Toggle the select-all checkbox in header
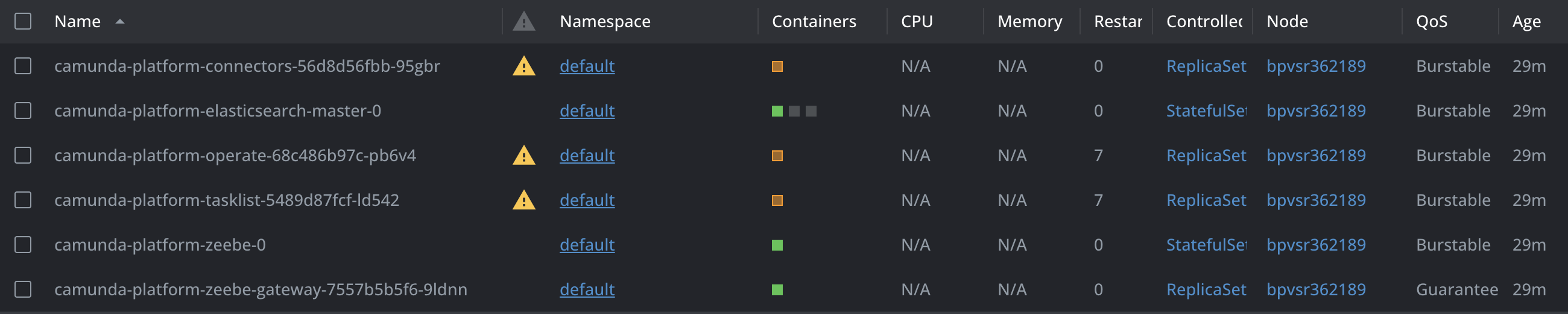Image resolution: width=1568 pixels, height=314 pixels. 23,21
